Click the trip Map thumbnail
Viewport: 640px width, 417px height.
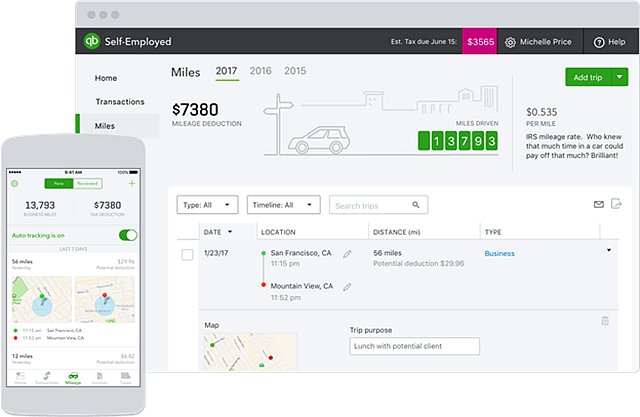click(x=250, y=352)
